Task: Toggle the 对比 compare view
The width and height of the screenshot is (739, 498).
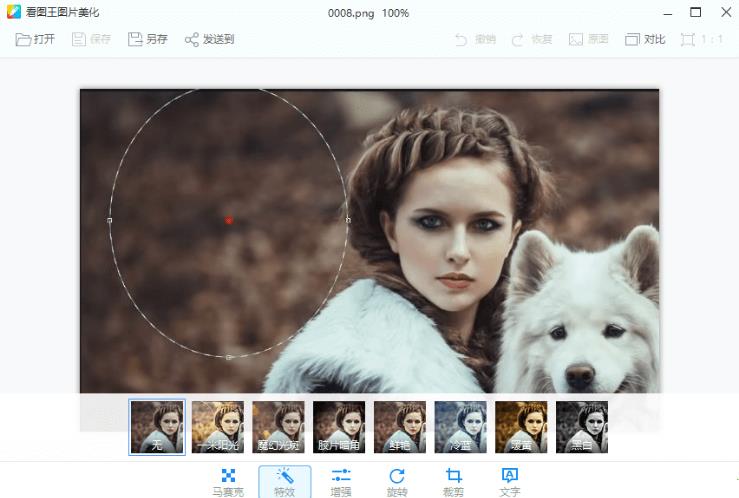Action: [x=645, y=39]
